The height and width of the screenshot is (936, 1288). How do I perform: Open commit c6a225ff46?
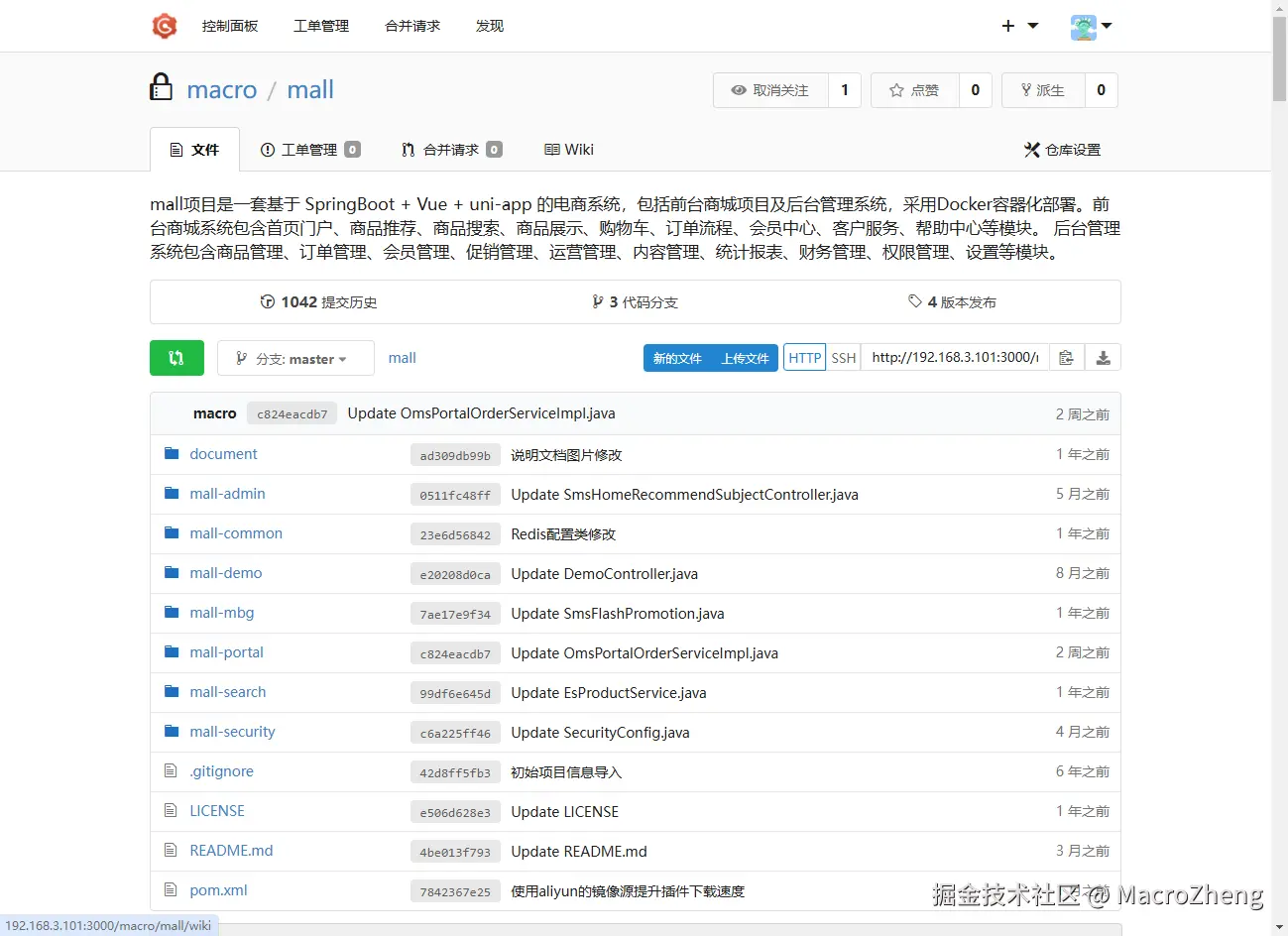455,733
